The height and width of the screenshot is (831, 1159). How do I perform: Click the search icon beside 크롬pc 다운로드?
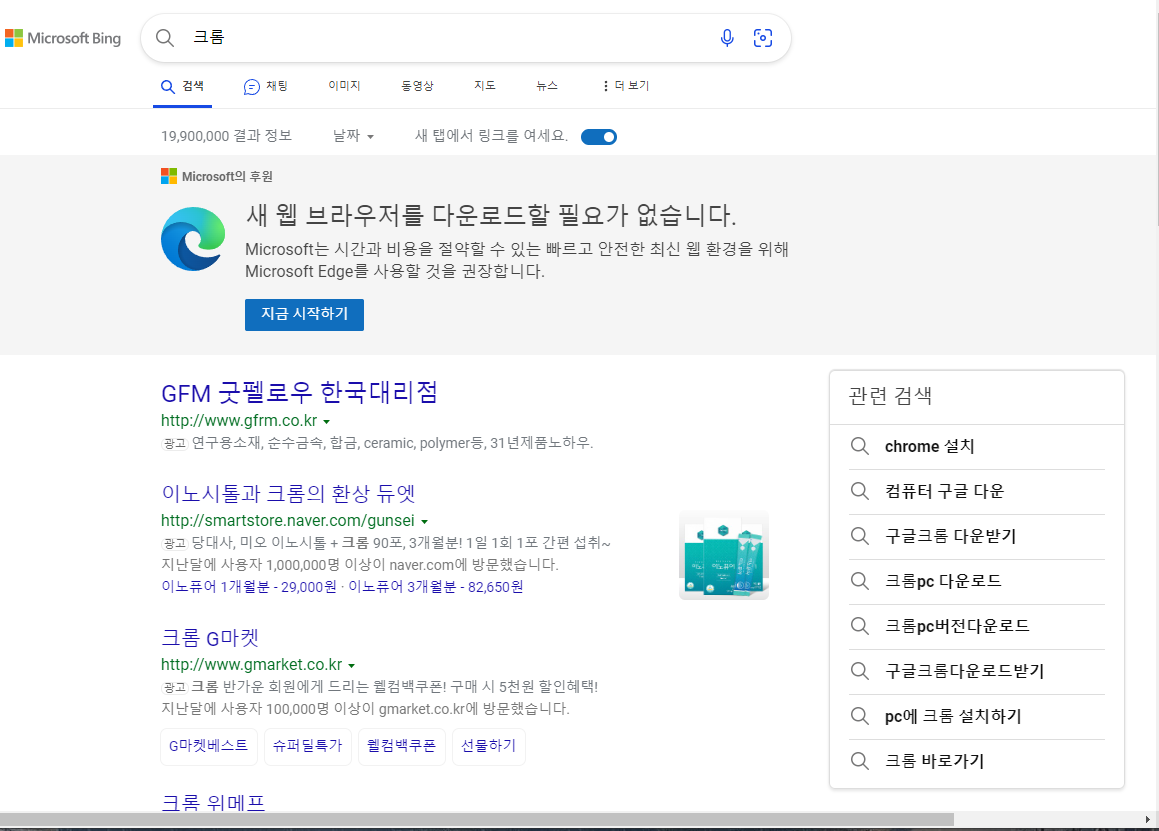coord(859,581)
